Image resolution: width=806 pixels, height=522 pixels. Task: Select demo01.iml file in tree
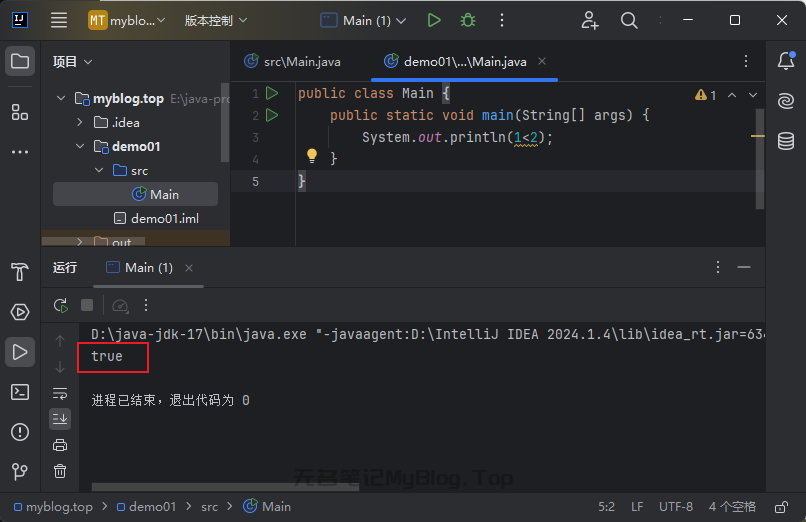(x=156, y=218)
